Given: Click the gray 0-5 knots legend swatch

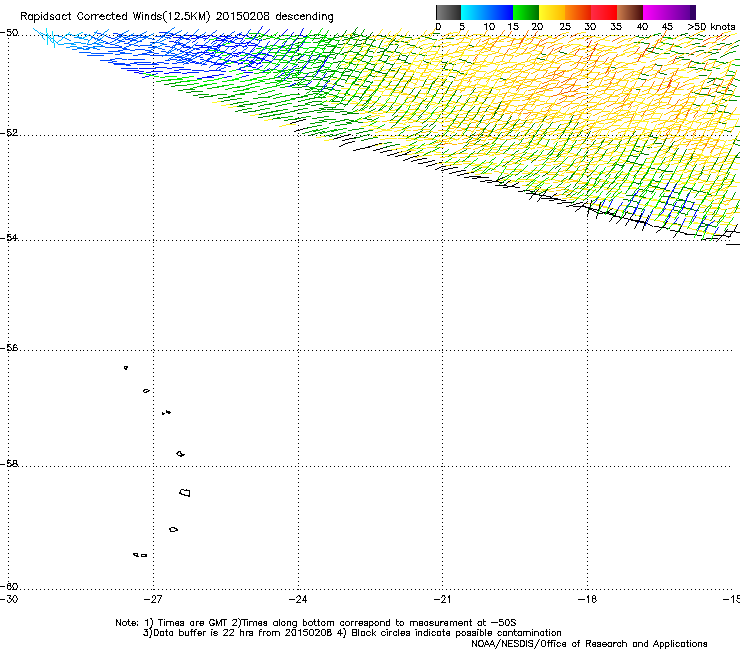Looking at the screenshot, I should [448, 12].
